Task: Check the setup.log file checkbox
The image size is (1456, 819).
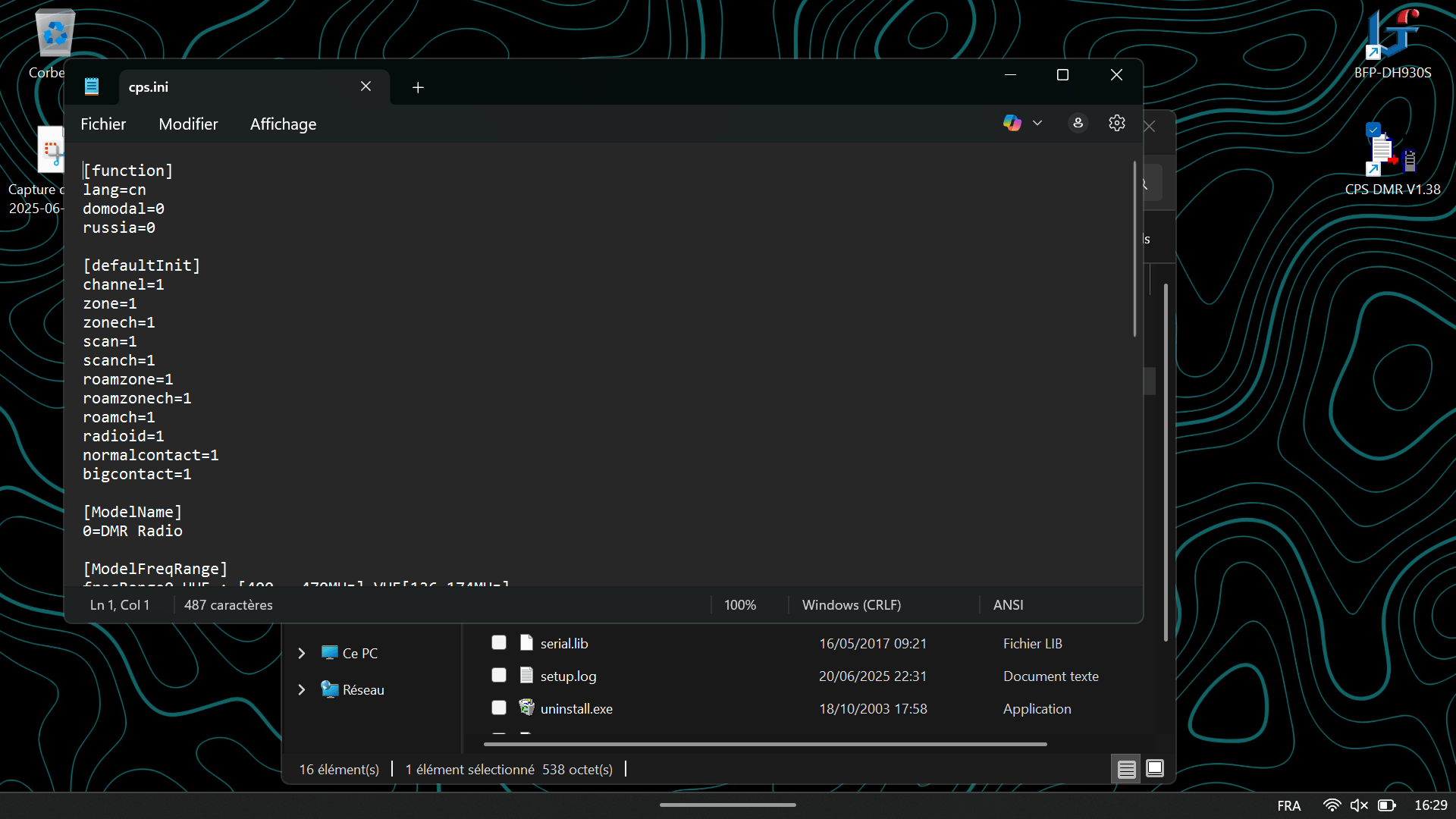Action: click(x=499, y=676)
